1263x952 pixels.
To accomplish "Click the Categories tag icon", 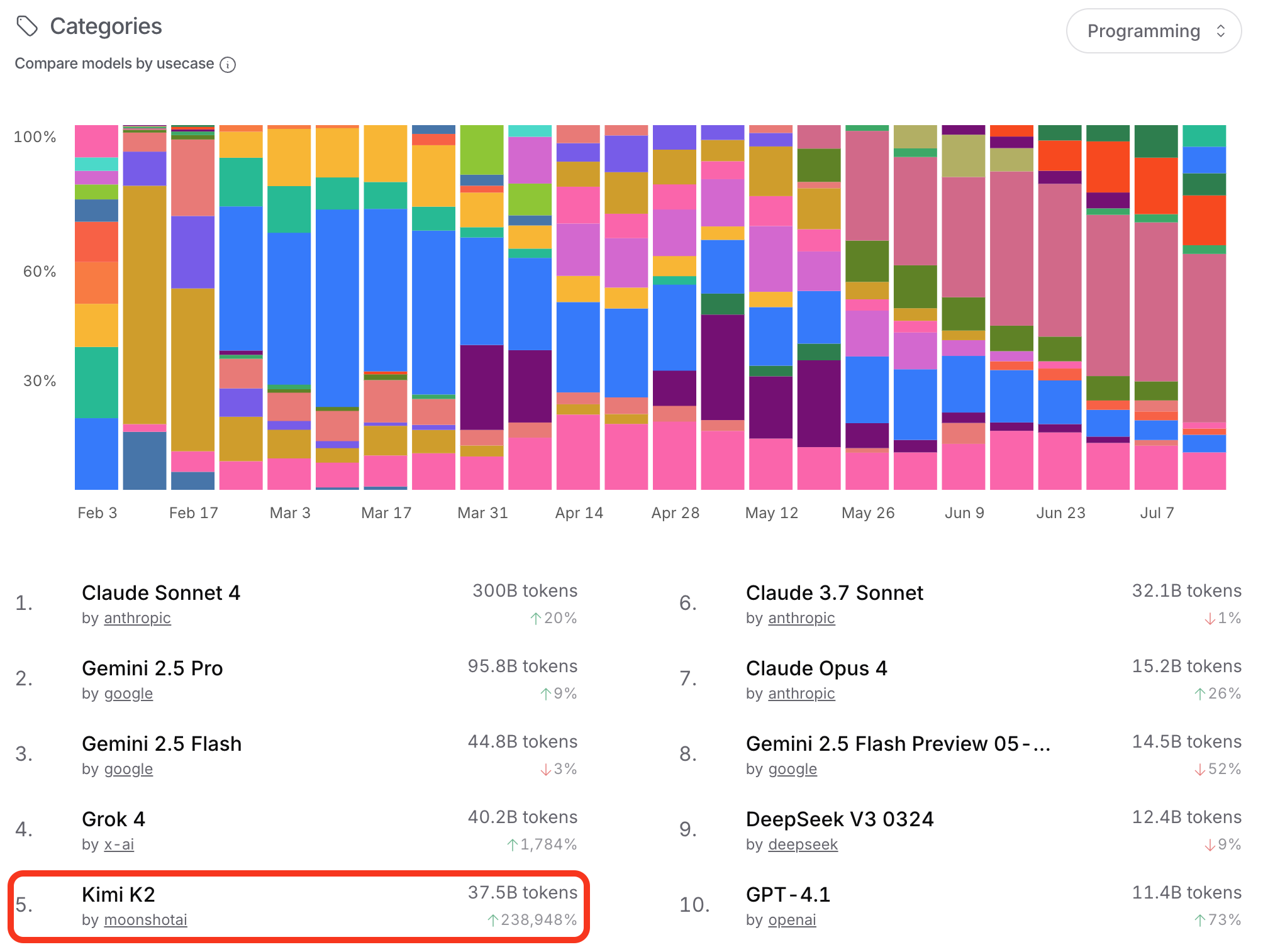I will click(27, 26).
